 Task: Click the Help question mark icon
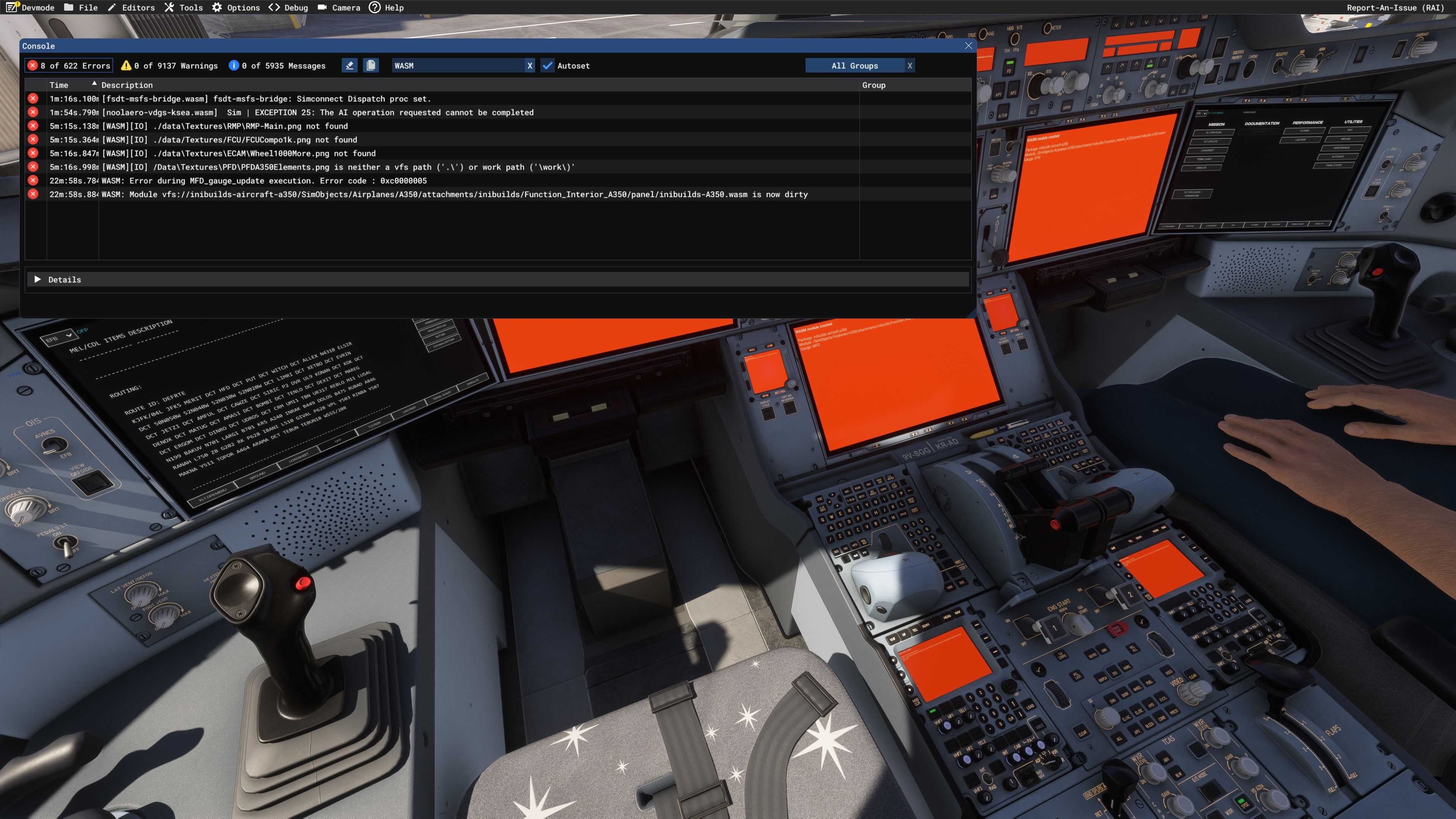pos(374,7)
